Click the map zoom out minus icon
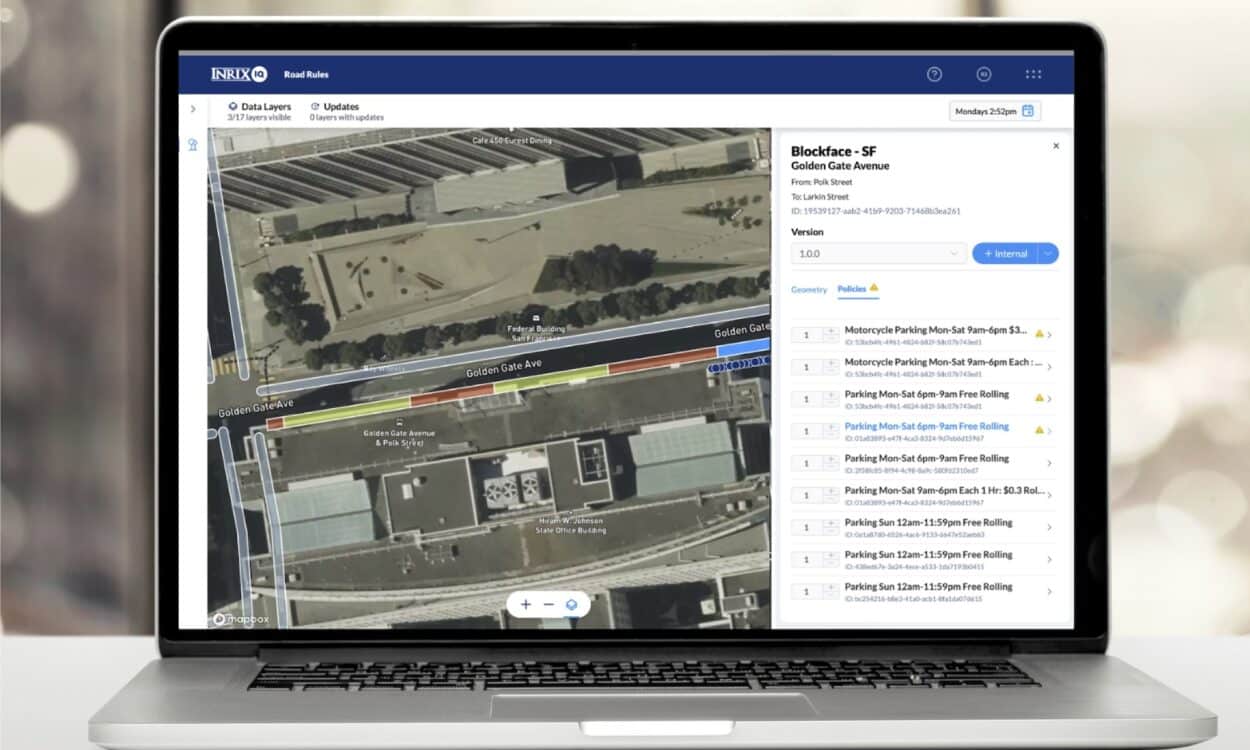 pyautogui.click(x=548, y=605)
